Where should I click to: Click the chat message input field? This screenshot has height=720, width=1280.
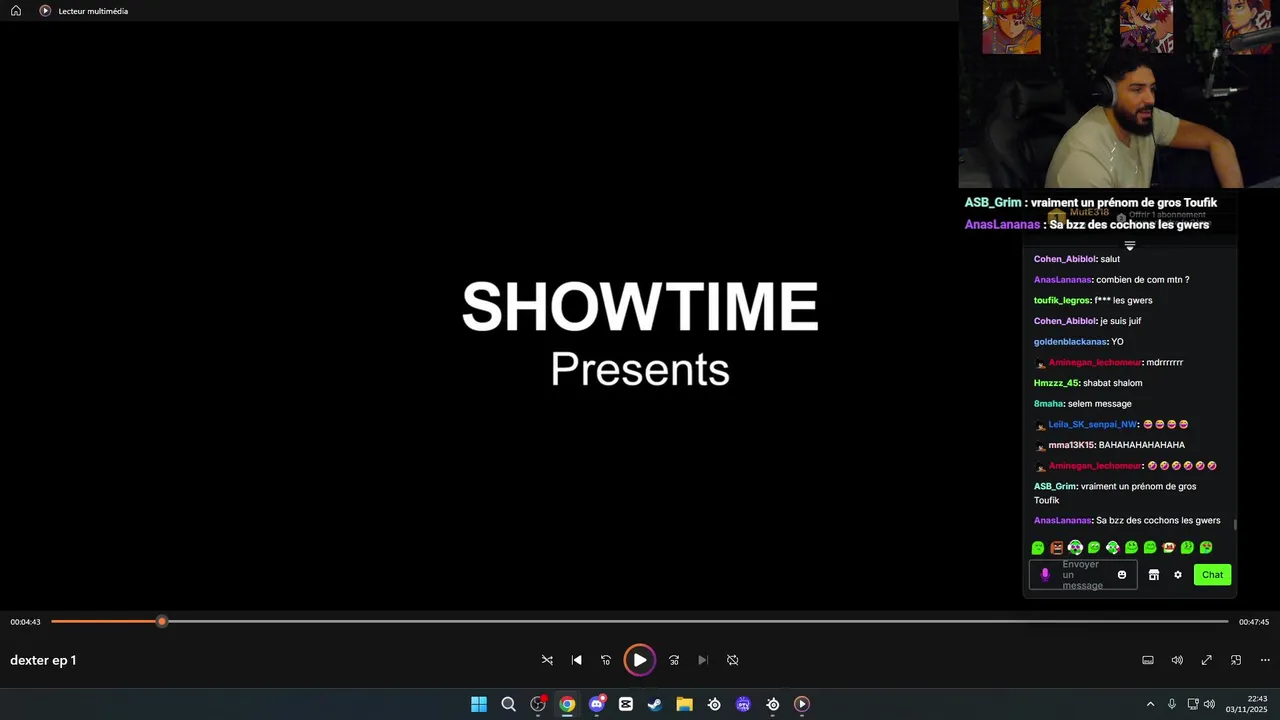(1083, 575)
